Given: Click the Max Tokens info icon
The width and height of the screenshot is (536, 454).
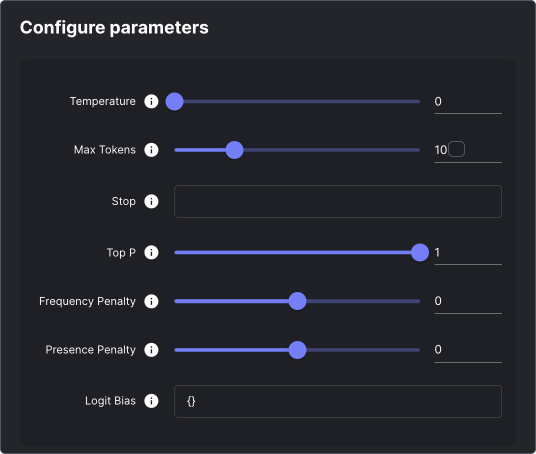Looking at the screenshot, I should tap(151, 150).
